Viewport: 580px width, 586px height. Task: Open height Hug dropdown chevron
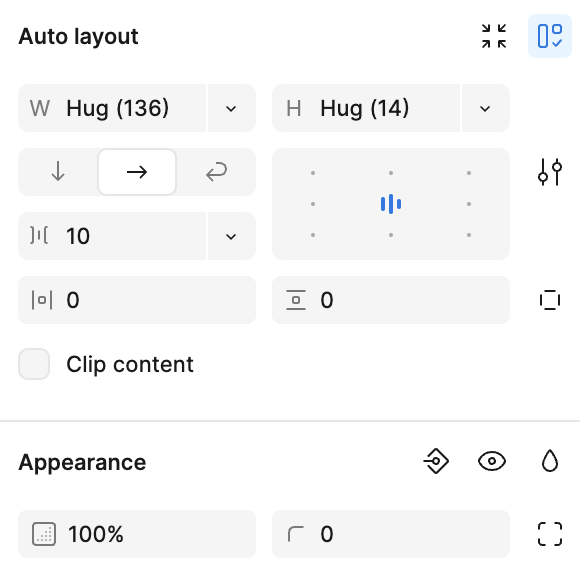tap(485, 108)
